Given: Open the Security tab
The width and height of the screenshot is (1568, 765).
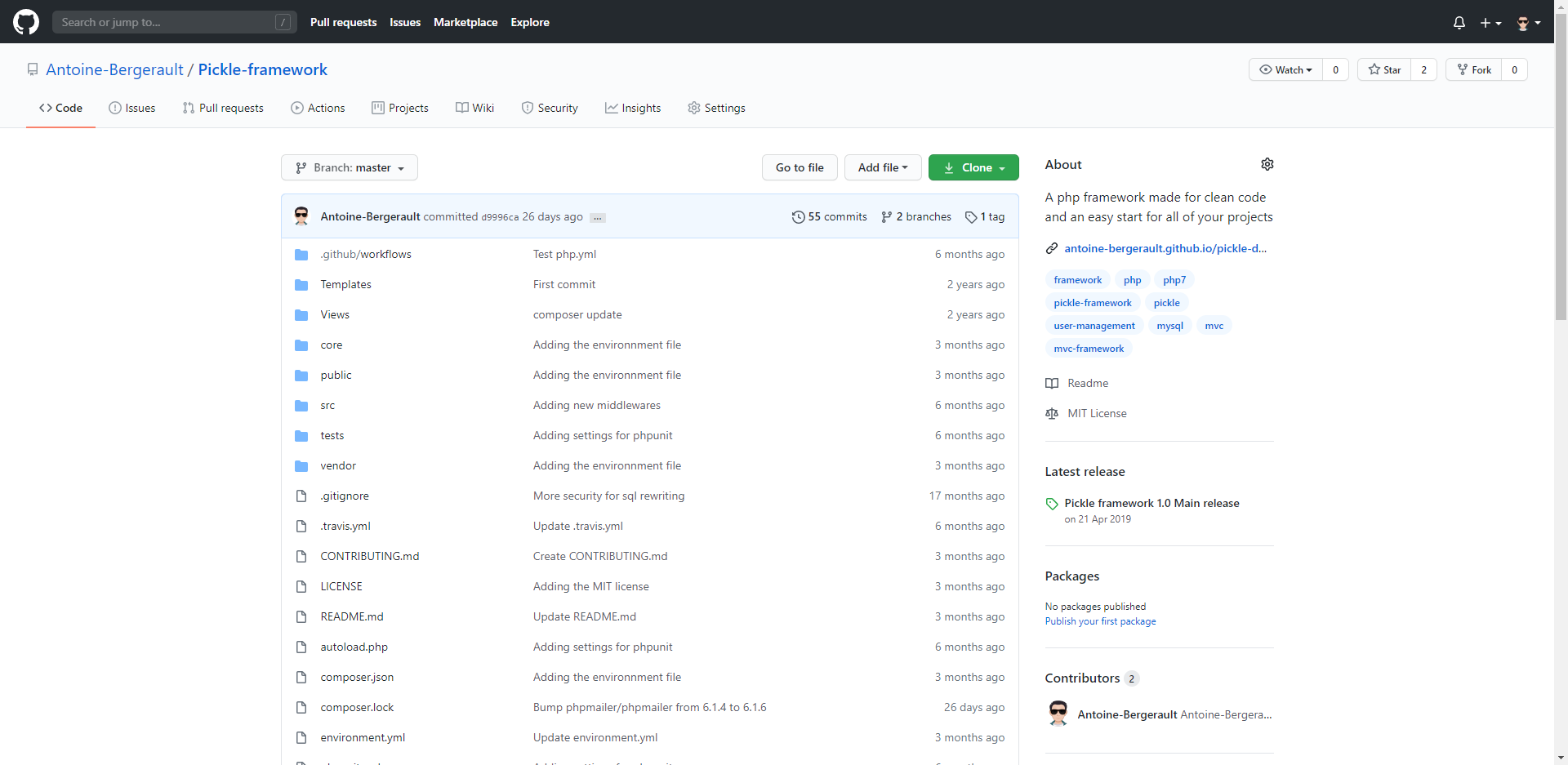Looking at the screenshot, I should [550, 108].
